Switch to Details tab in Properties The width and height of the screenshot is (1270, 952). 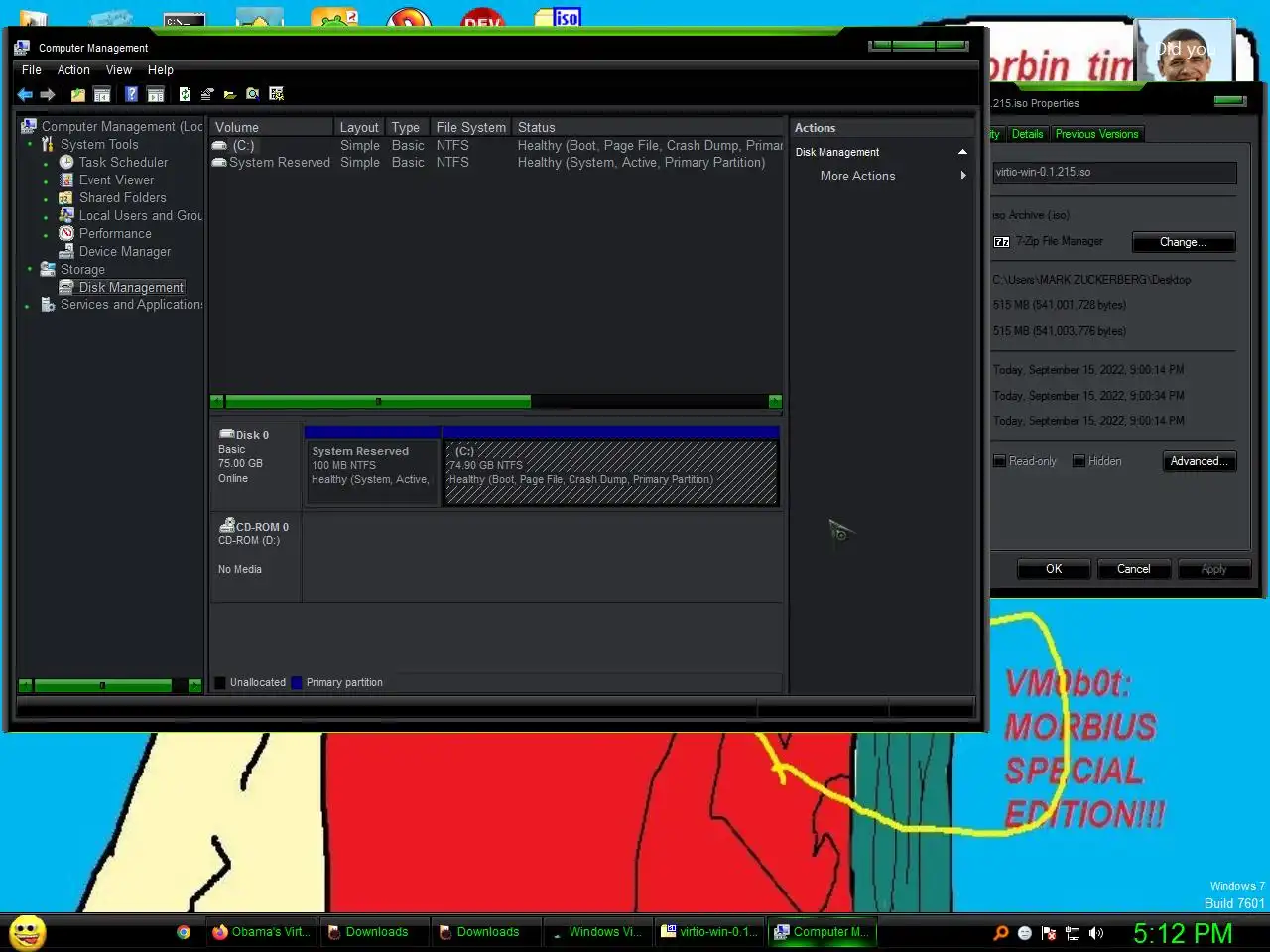[1027, 134]
